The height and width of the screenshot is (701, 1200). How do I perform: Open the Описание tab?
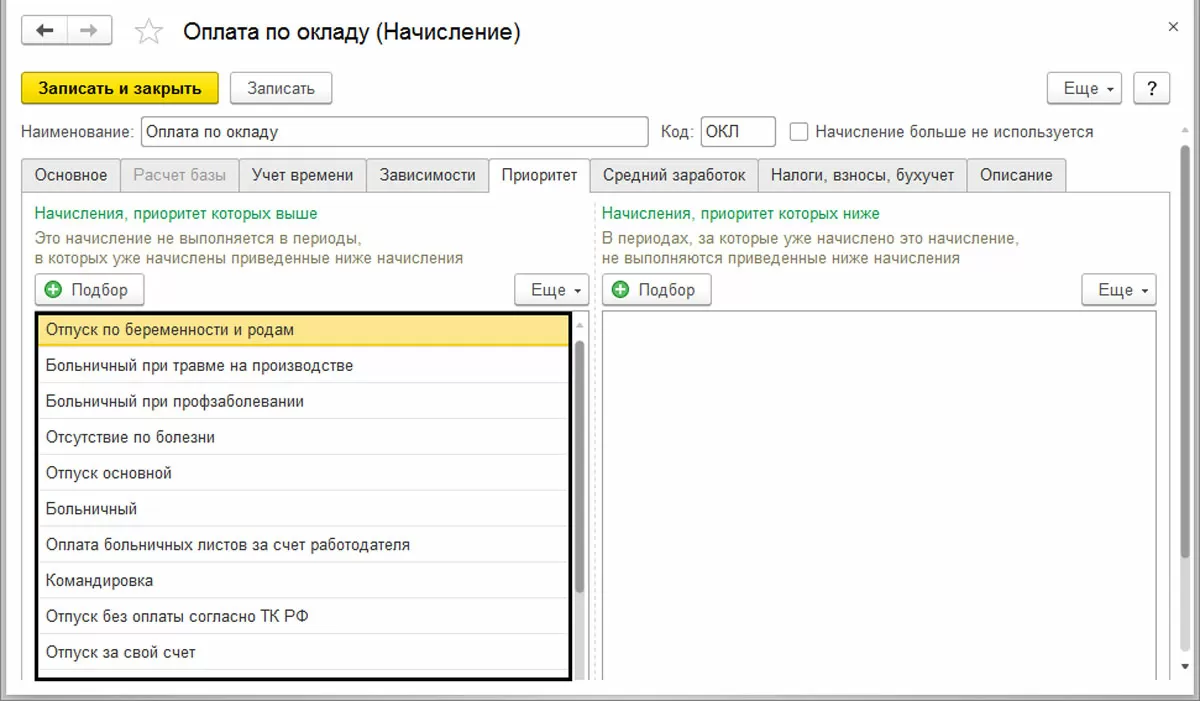pyautogui.click(x=1016, y=175)
